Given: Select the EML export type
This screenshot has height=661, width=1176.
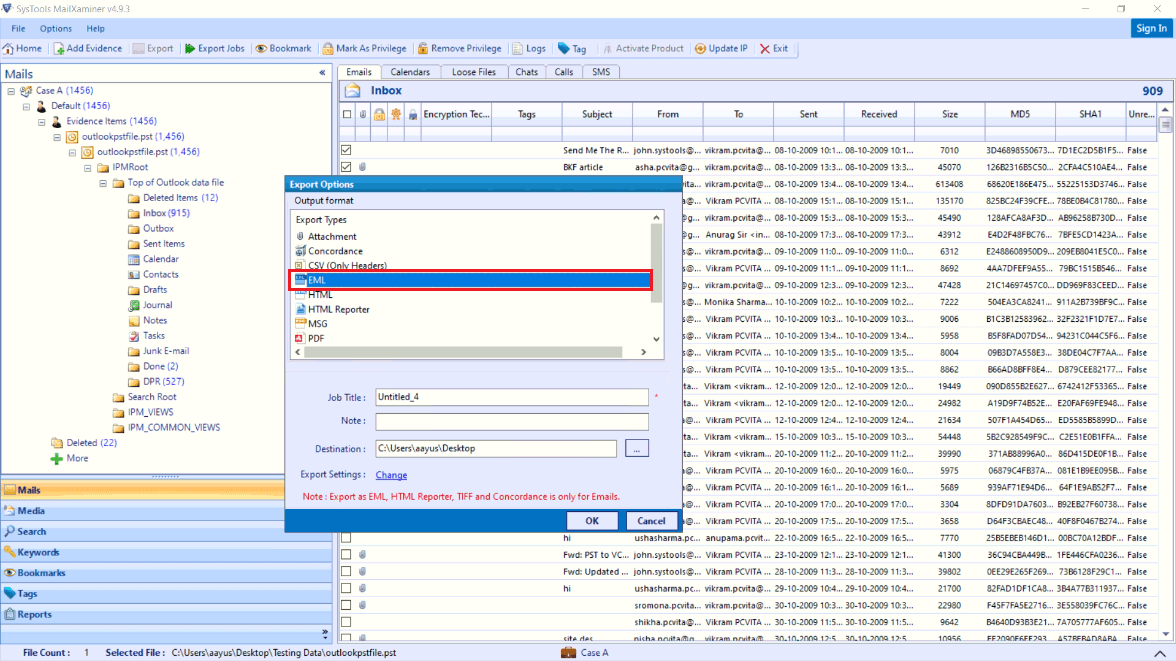Looking at the screenshot, I should (471, 280).
